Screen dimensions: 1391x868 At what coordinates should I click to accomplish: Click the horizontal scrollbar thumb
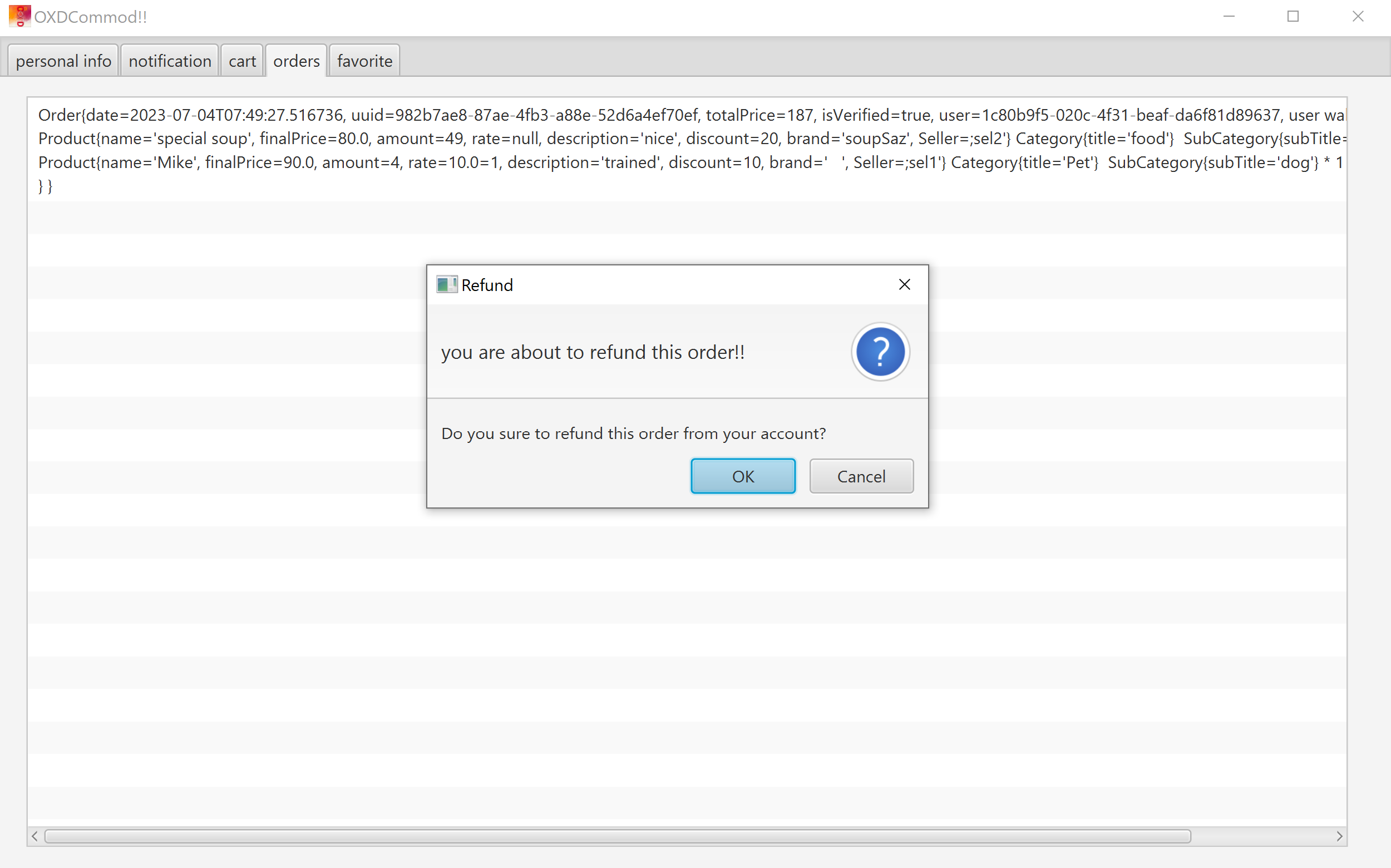tap(617, 836)
